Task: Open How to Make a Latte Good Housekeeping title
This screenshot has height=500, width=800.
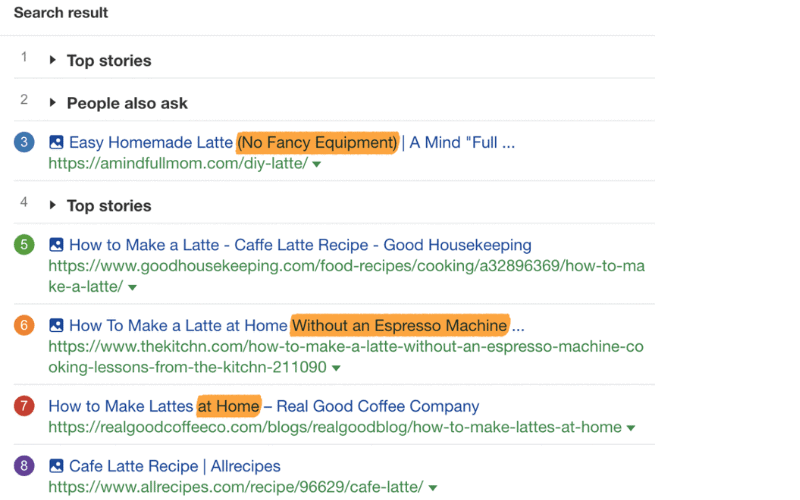Action: 300,245
